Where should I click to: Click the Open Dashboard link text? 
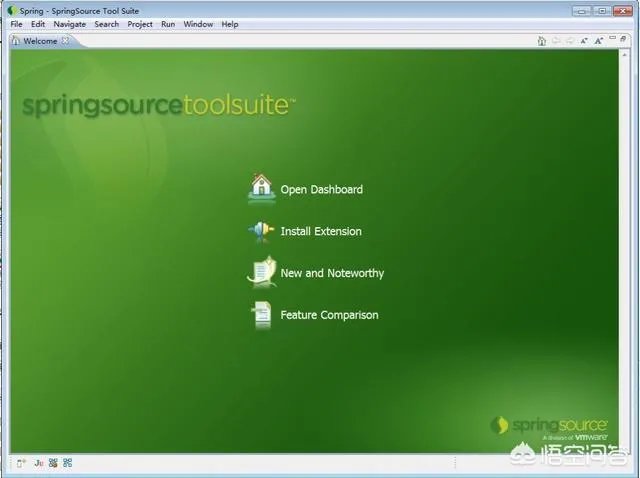321,189
